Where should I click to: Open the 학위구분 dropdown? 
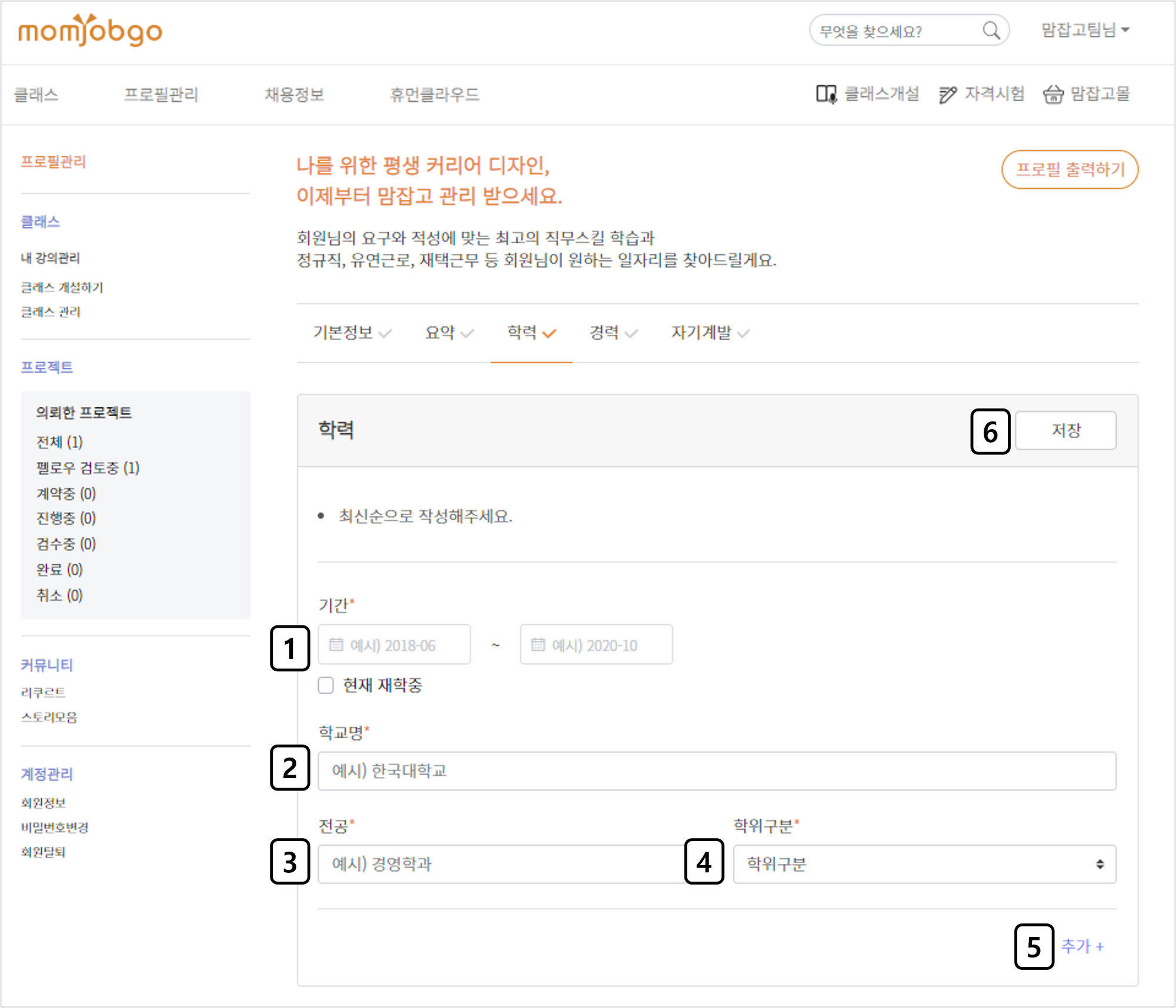pos(924,864)
